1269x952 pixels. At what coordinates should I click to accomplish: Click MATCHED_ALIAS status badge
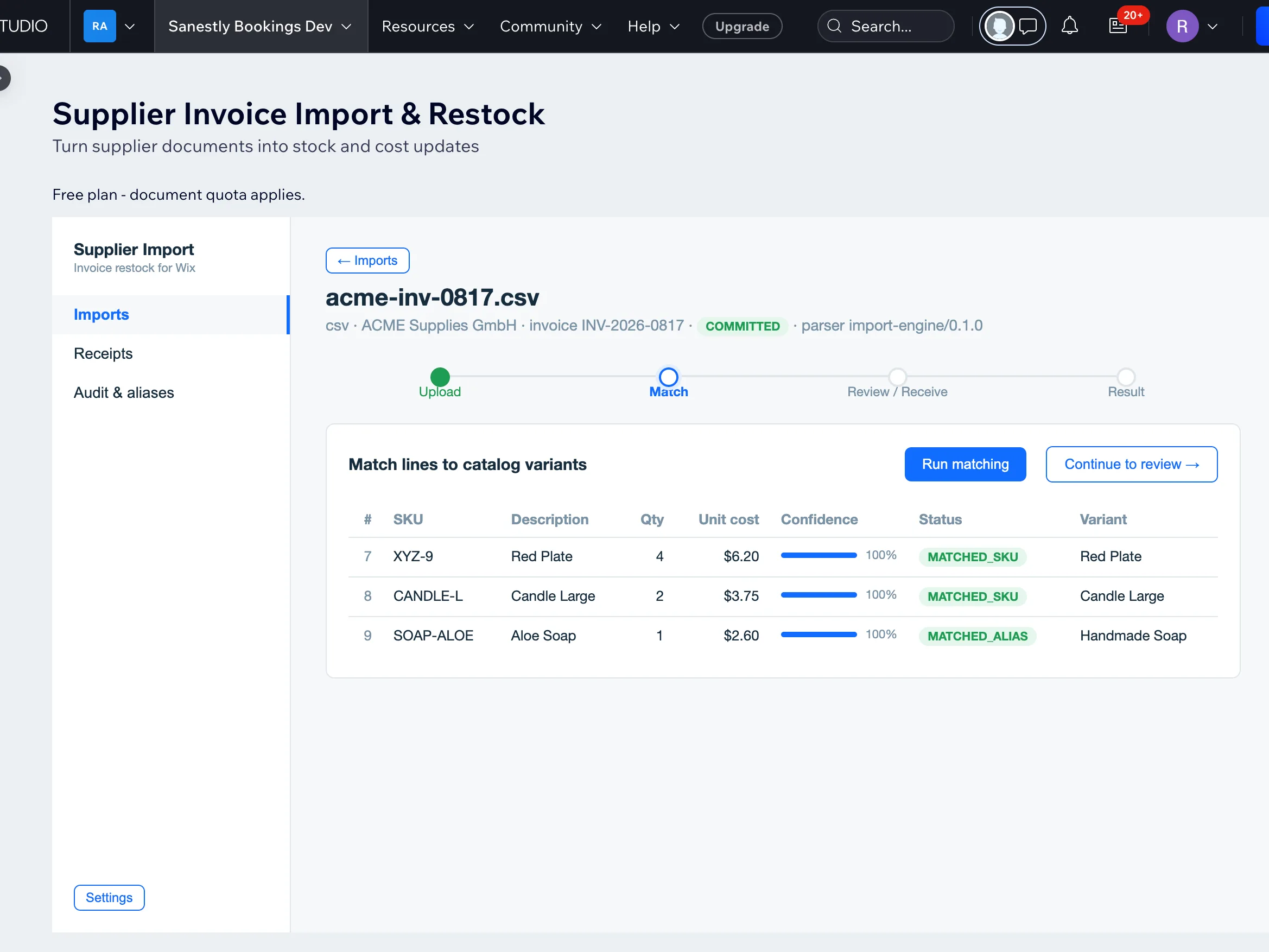pos(977,636)
